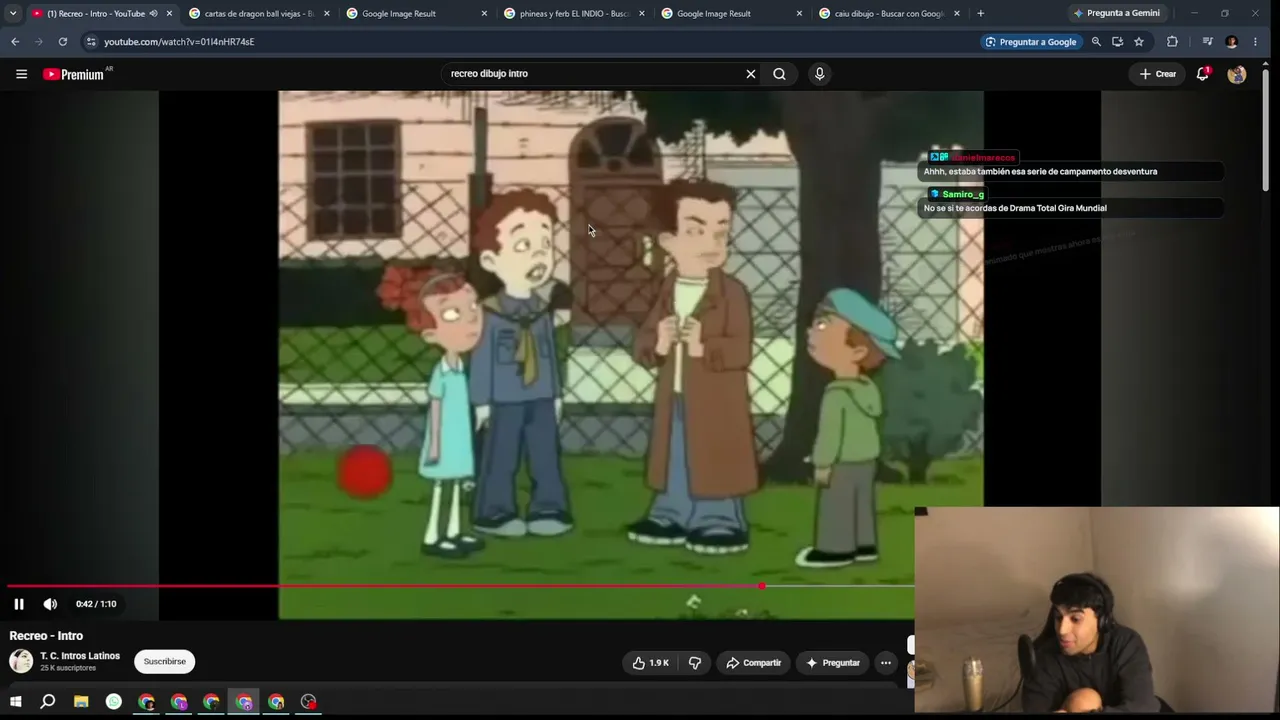Viewport: 1280px width, 720px height.
Task: Open T. C. Intros Latinos channel name
Action: pos(80,656)
